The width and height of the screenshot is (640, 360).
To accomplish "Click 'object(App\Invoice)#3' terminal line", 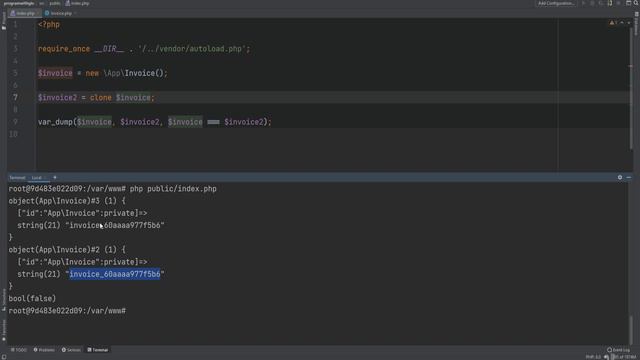I will pos(67,201).
